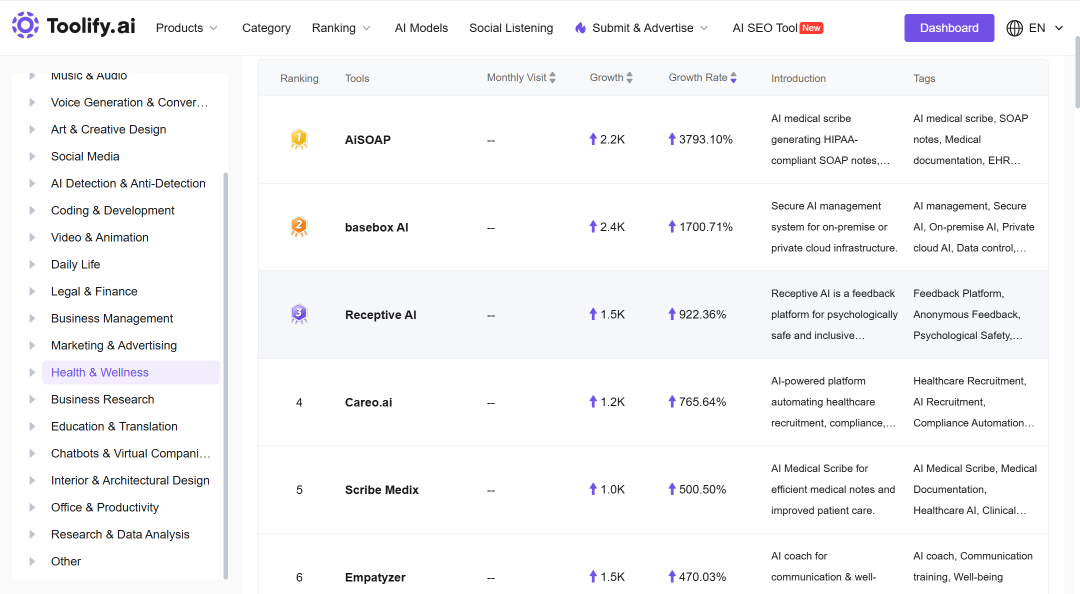Select AI Detection & Anti-Detection category
This screenshot has width=1080, height=594.
pyautogui.click(x=128, y=183)
